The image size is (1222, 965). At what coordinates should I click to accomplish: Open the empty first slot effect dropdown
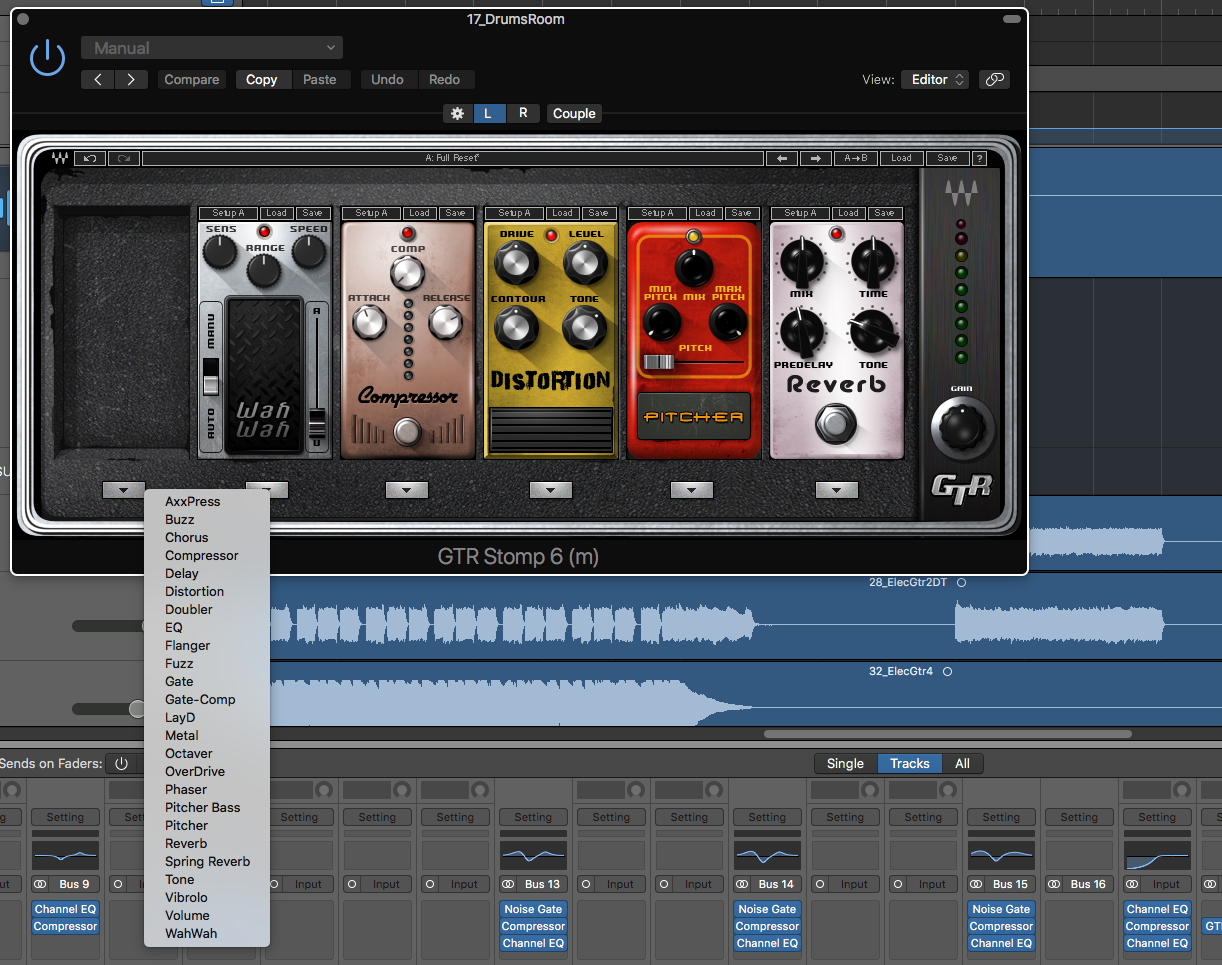pos(123,490)
